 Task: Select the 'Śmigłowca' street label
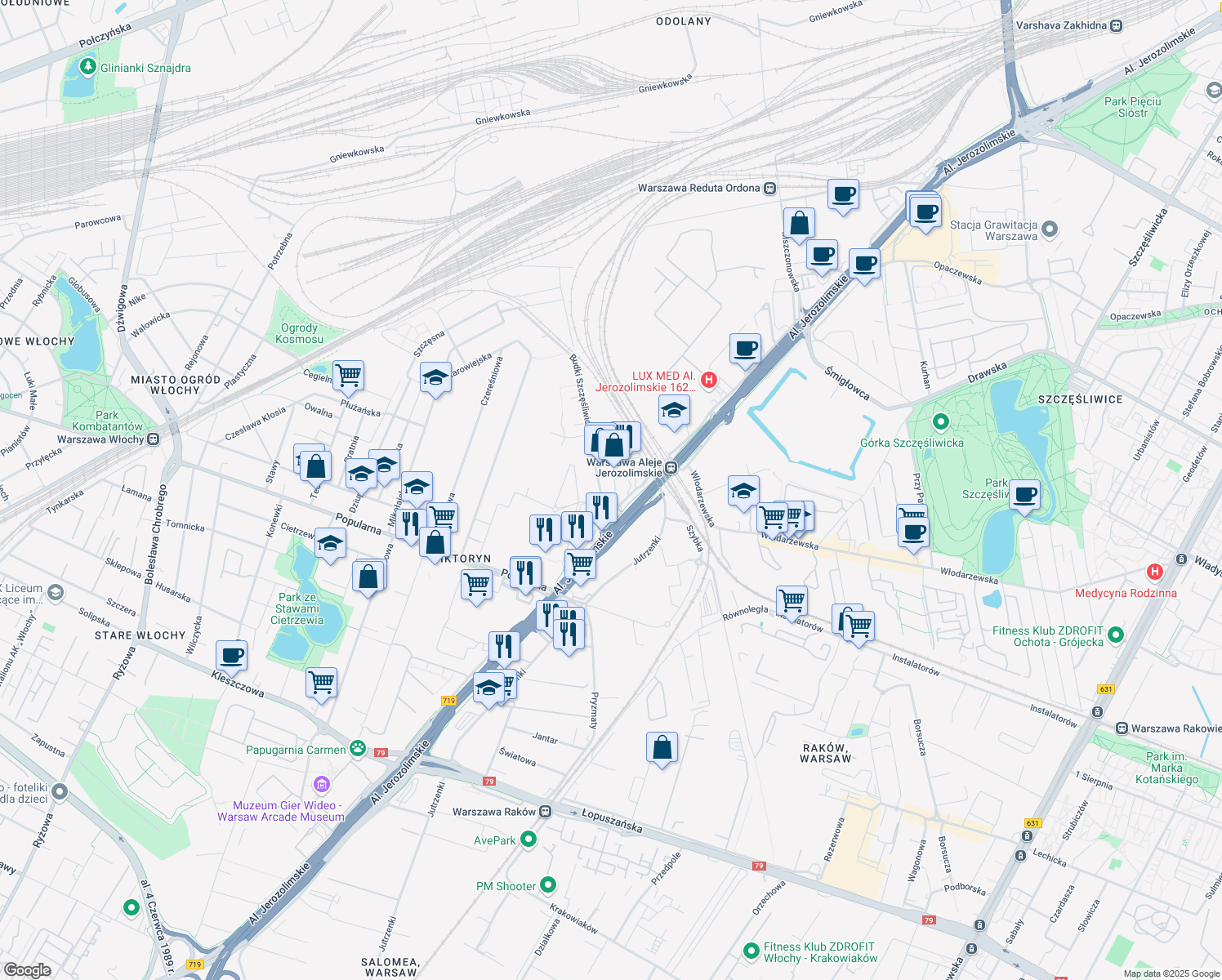(x=847, y=384)
